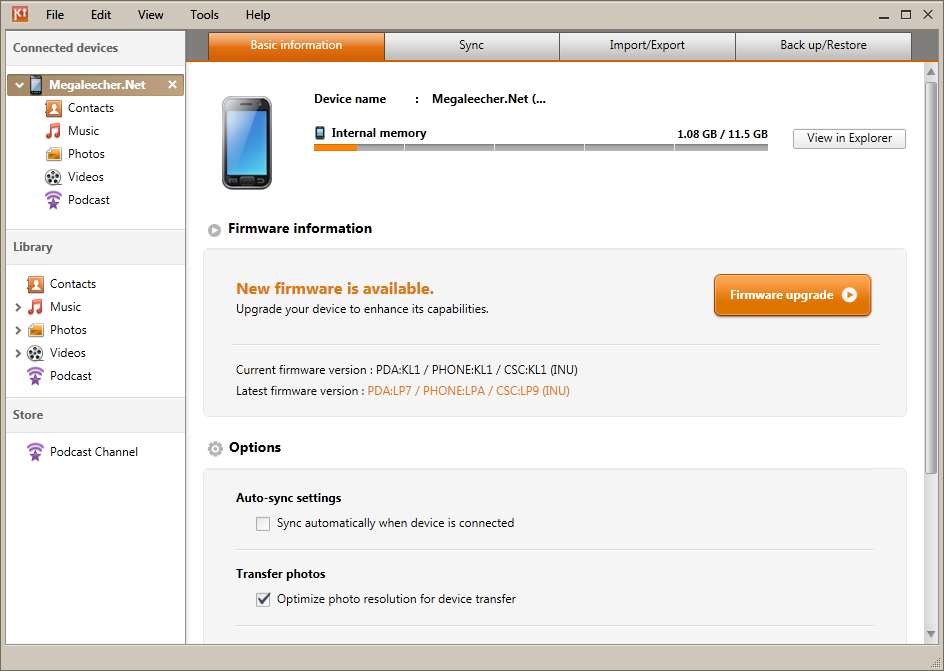Select Photos in the Library section
The height and width of the screenshot is (671, 944).
click(x=68, y=330)
